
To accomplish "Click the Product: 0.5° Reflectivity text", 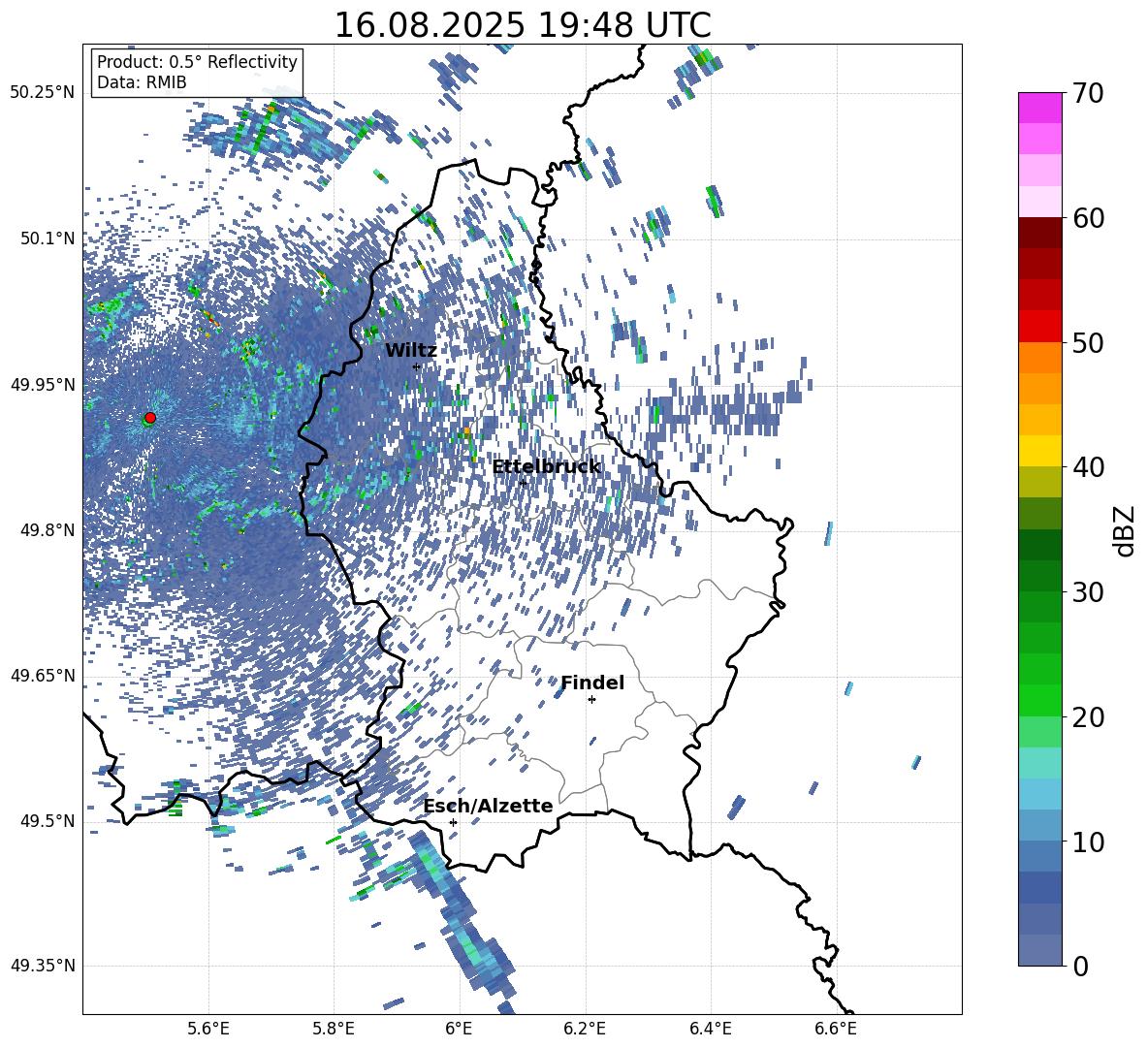I will tap(197, 62).
